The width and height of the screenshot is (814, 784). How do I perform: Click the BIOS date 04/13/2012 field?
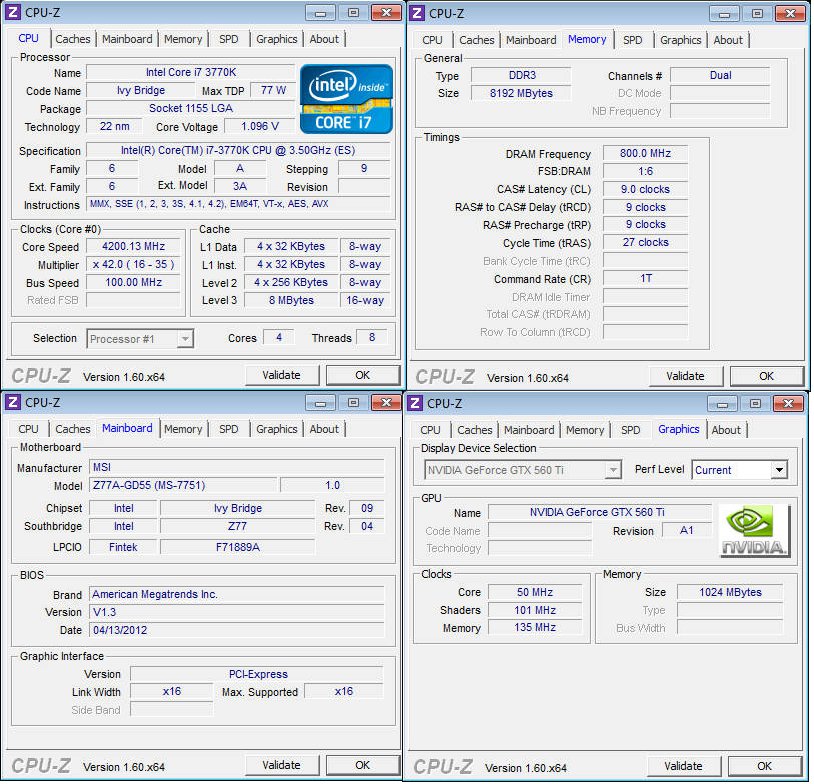coord(237,630)
